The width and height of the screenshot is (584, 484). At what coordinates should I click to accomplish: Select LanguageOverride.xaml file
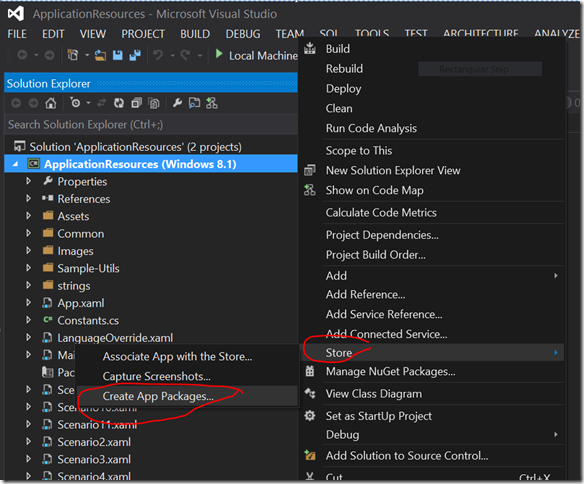click(x=115, y=338)
